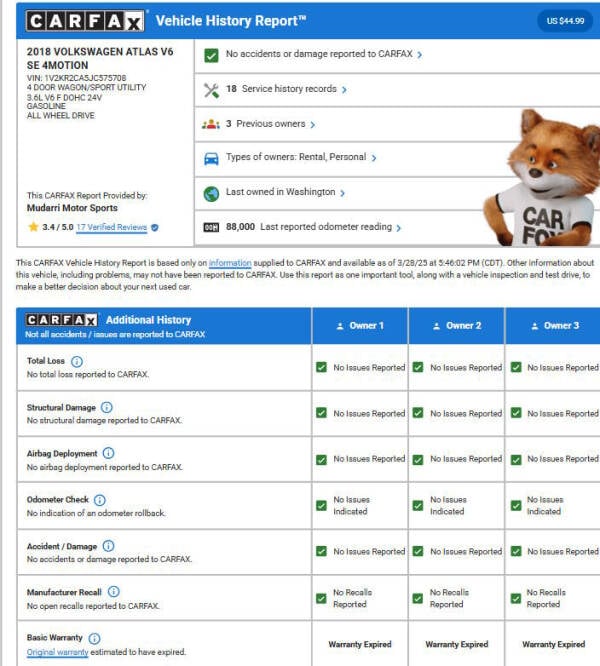
Task: Click the 88,000 odometer value
Action: tap(240, 227)
